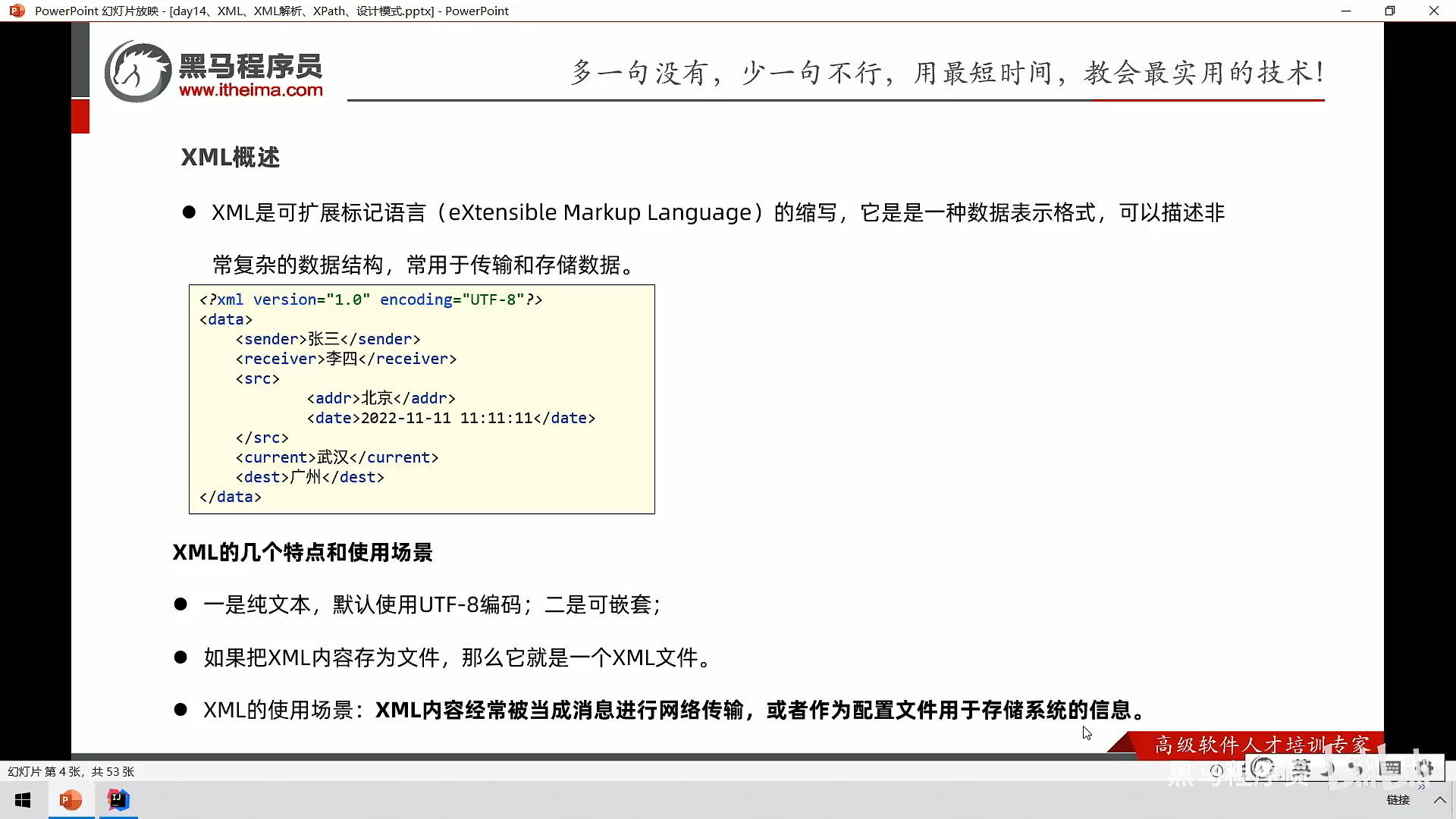Click the www.itheima.com link on slide

tap(250, 89)
